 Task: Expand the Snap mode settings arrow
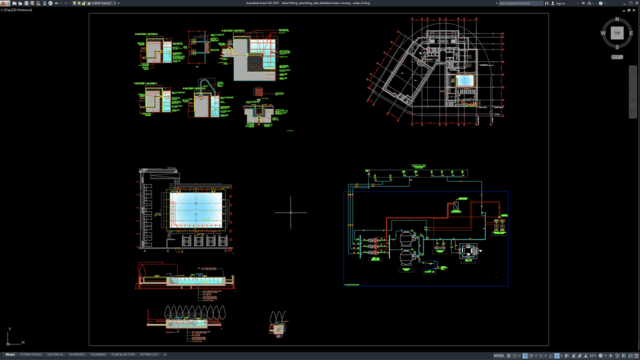(x=520, y=356)
